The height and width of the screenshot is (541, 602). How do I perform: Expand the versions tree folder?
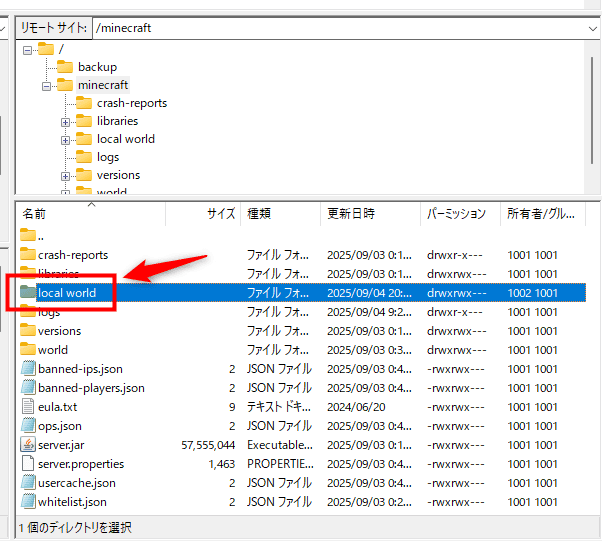coord(65,177)
